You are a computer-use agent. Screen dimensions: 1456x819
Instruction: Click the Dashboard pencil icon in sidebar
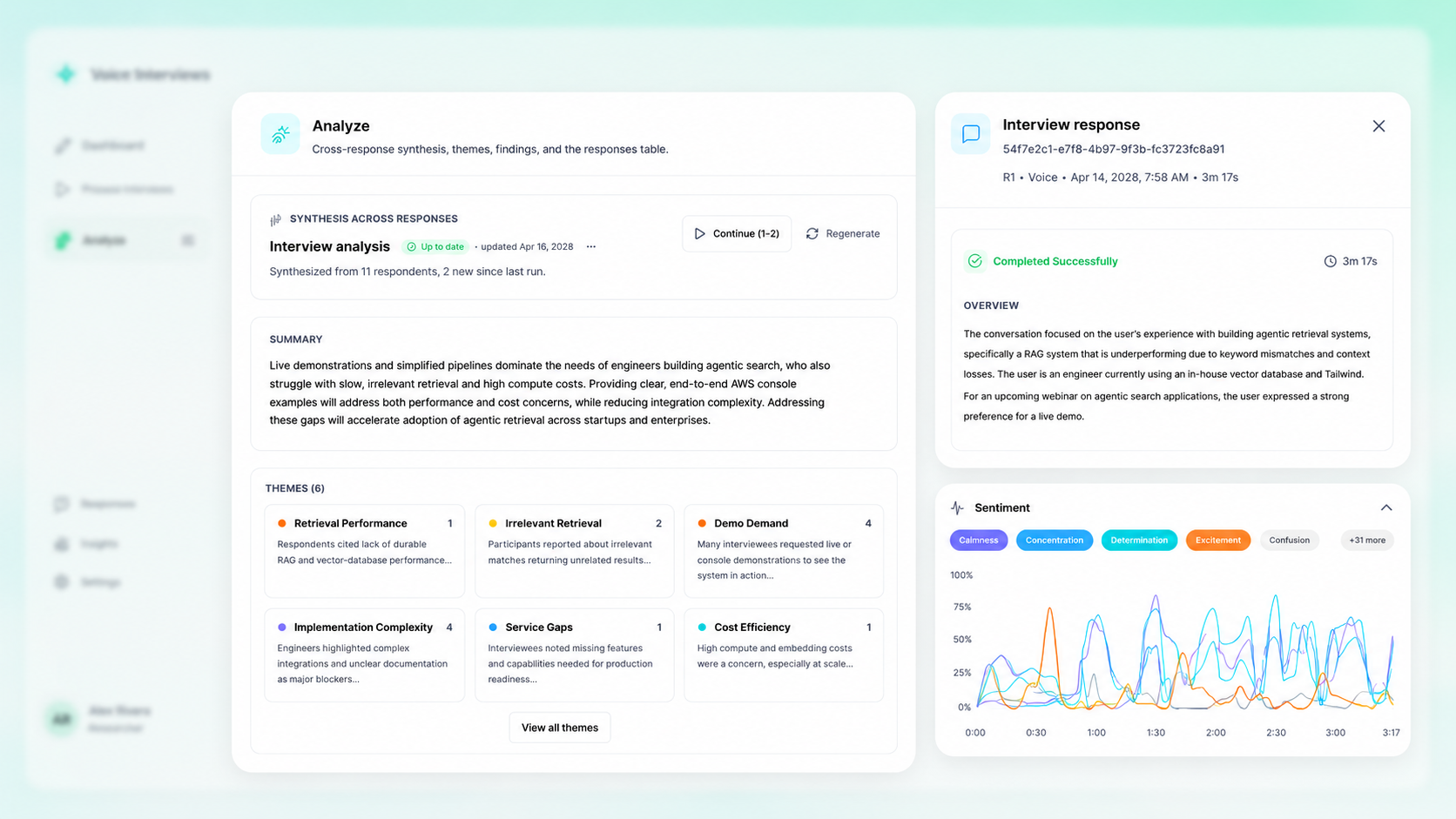point(63,145)
